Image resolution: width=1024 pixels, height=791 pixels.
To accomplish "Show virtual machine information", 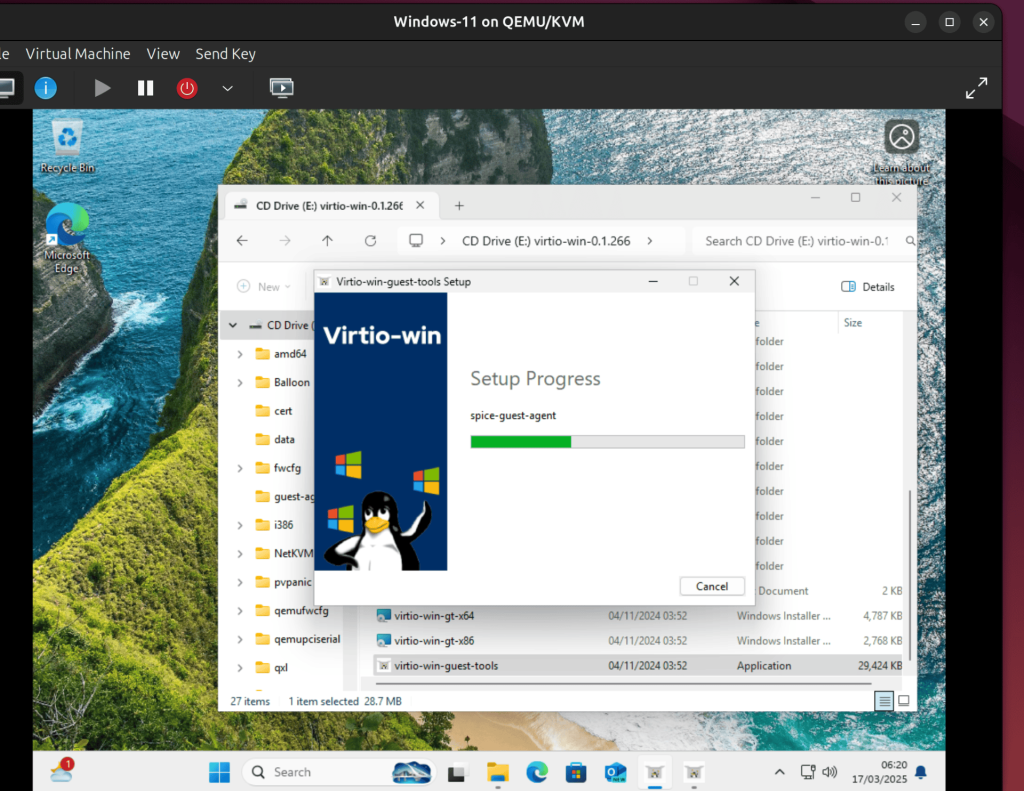I will pos(45,88).
